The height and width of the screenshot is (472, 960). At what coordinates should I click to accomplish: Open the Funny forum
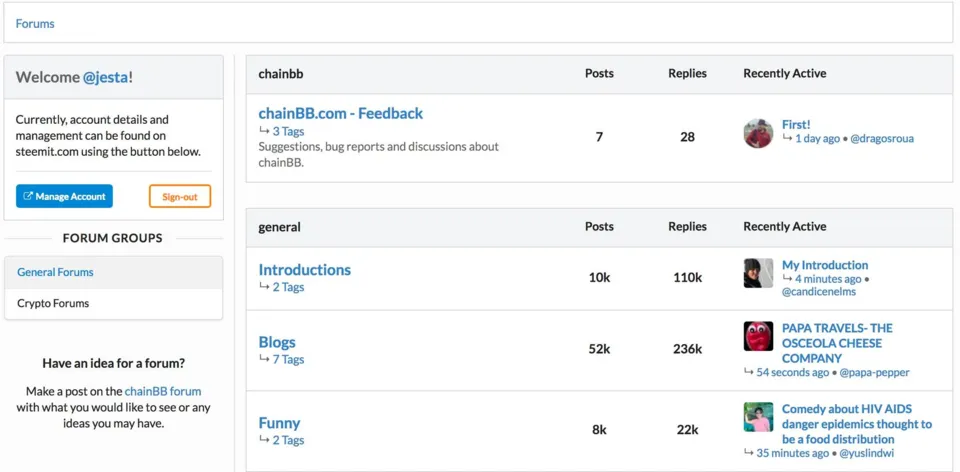279,423
